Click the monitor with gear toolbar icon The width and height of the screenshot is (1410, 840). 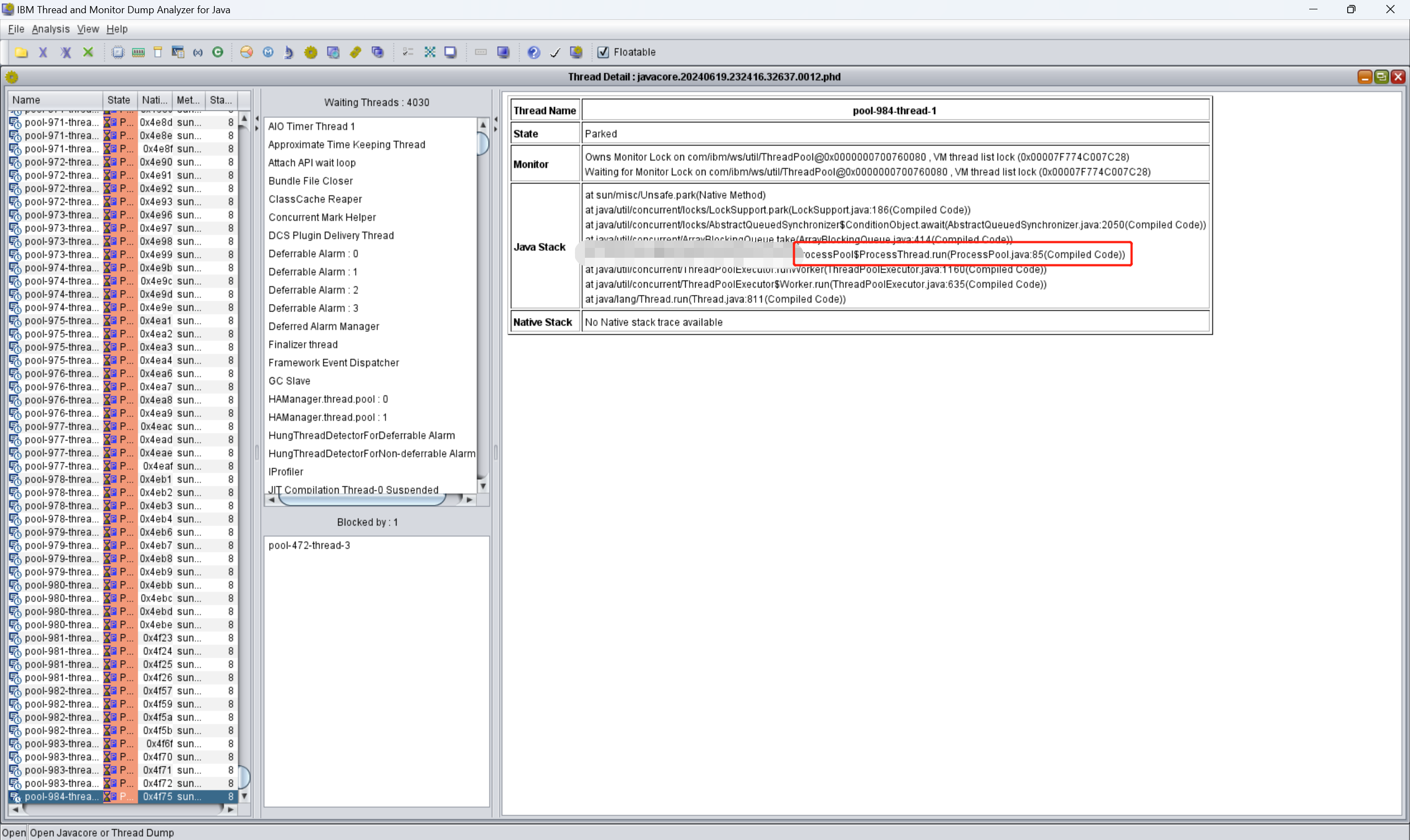coord(576,52)
